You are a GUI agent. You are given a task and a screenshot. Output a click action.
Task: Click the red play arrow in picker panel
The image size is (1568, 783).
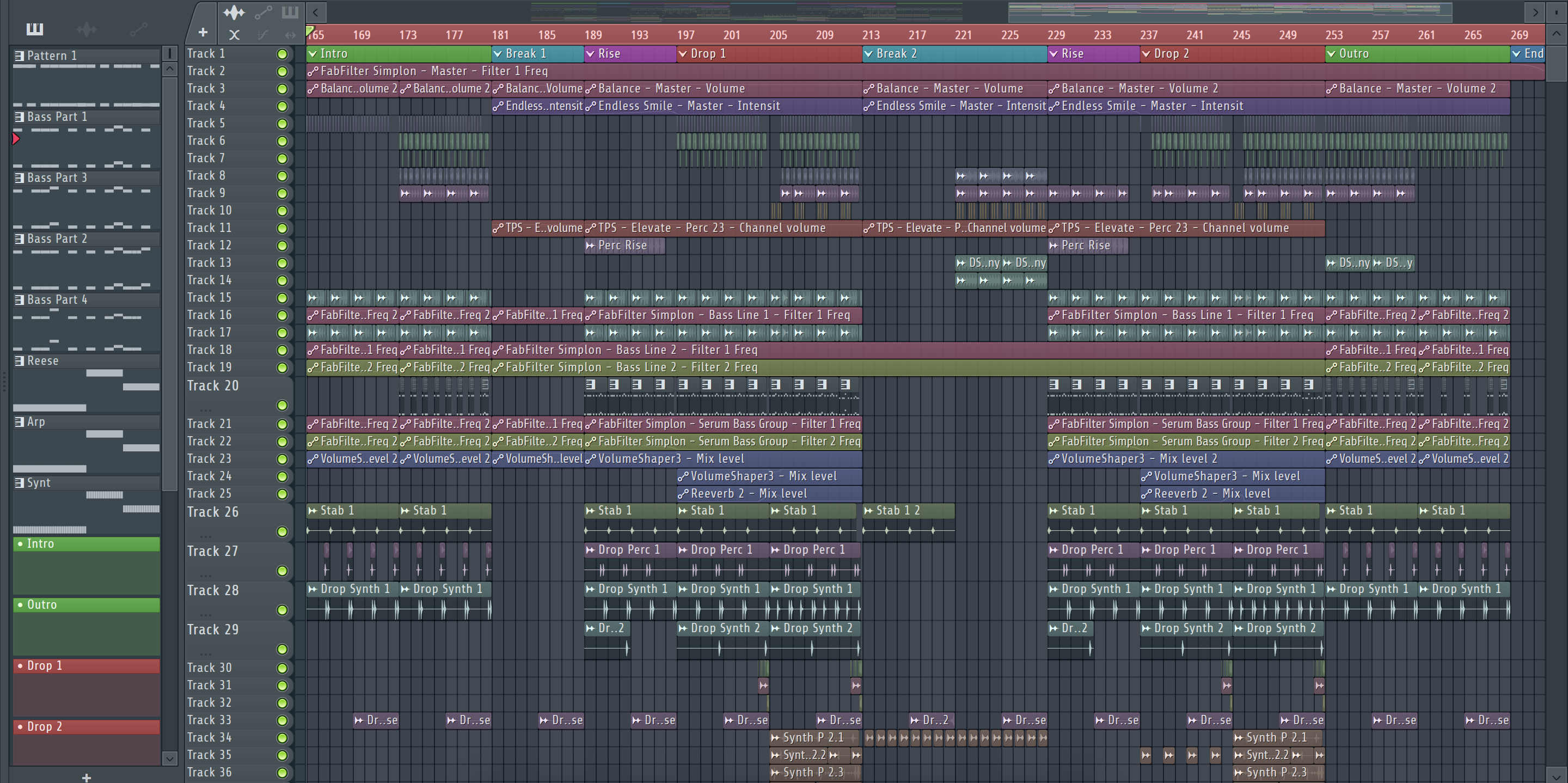16,139
